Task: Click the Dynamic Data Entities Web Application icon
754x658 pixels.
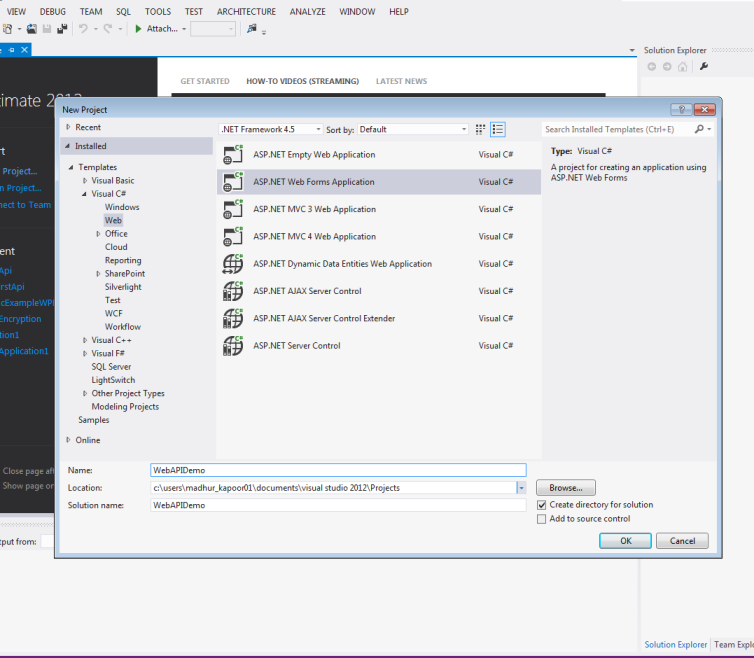Action: (233, 264)
